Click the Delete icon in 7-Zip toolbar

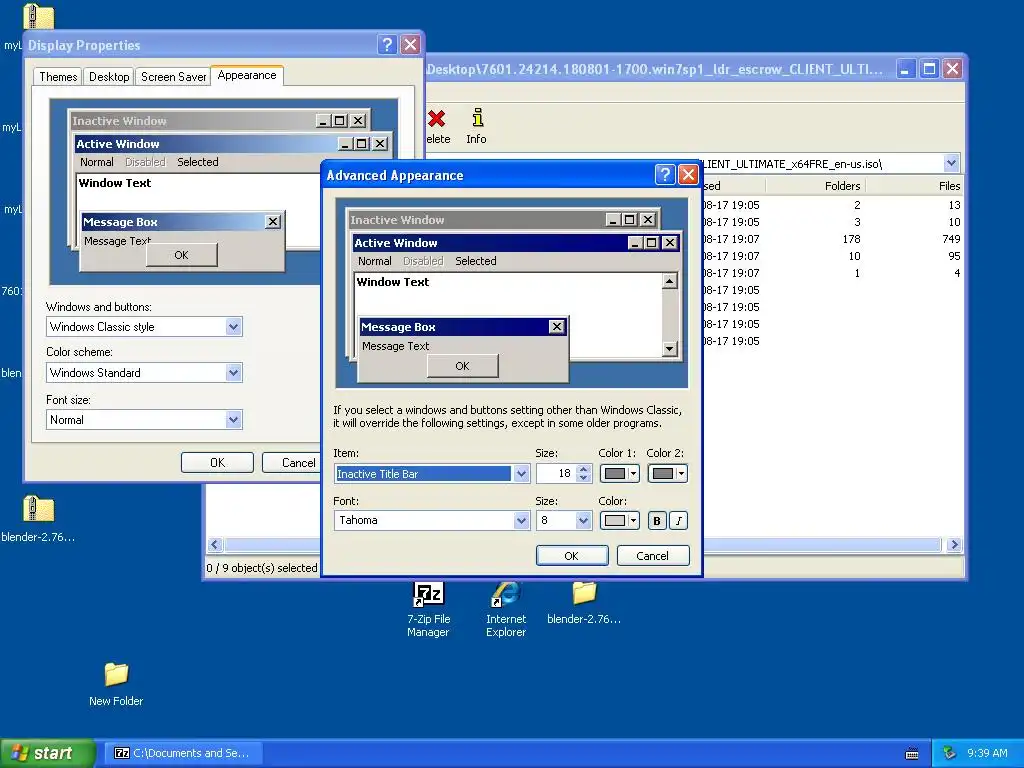pos(437,119)
